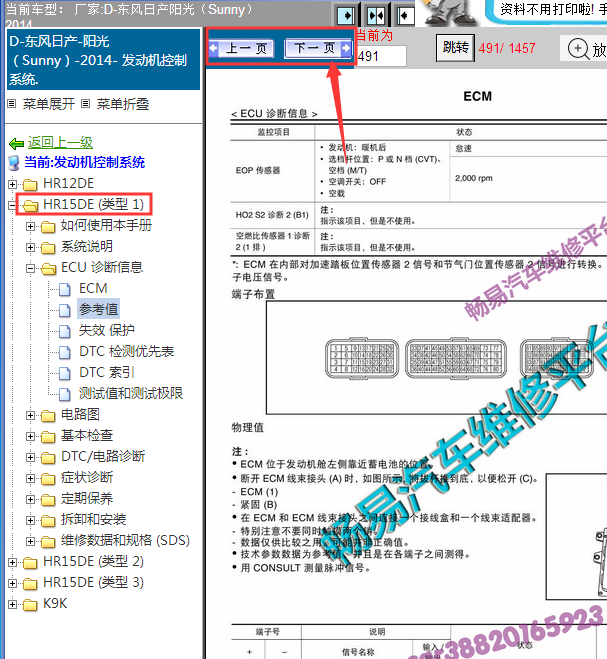Open the 失效 保护 document

pyautogui.click(x=106, y=330)
